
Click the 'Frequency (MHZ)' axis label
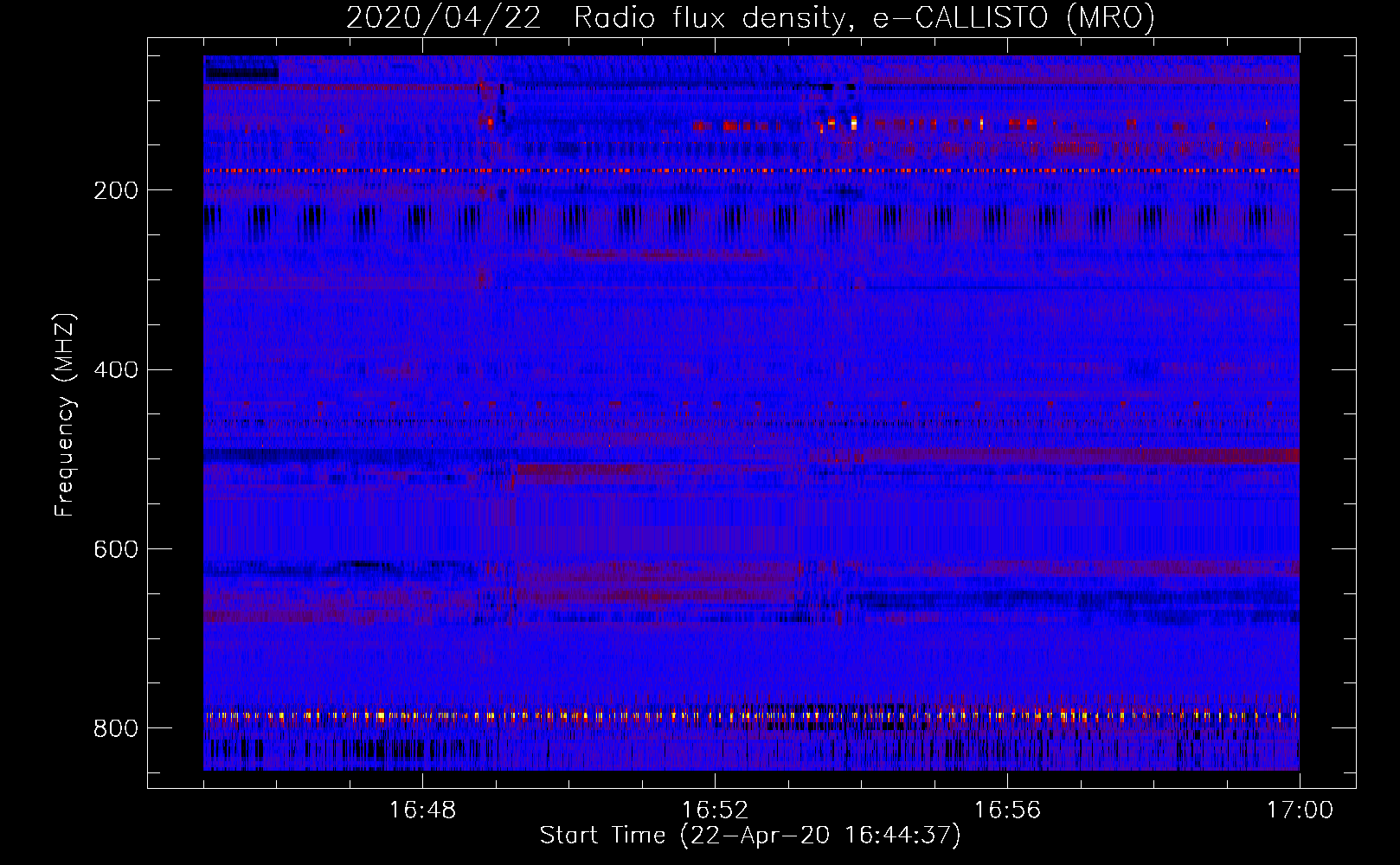[65, 414]
